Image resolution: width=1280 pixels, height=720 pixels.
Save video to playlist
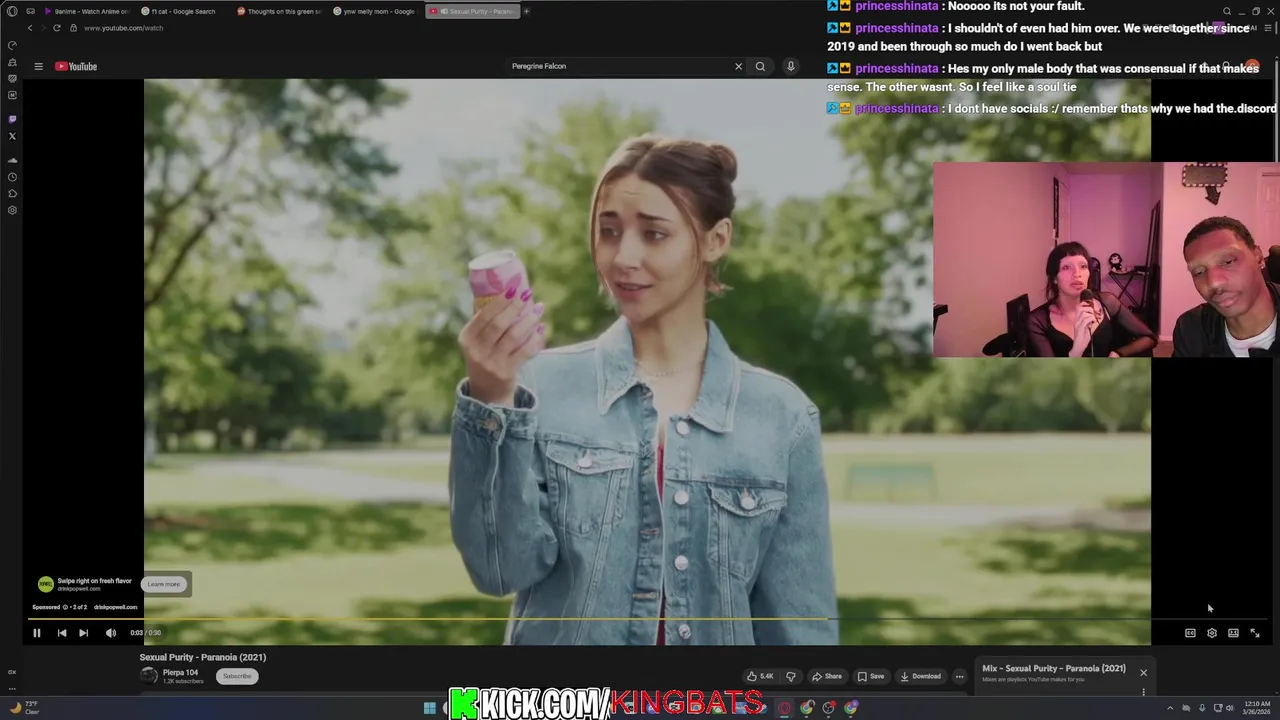pos(871,677)
